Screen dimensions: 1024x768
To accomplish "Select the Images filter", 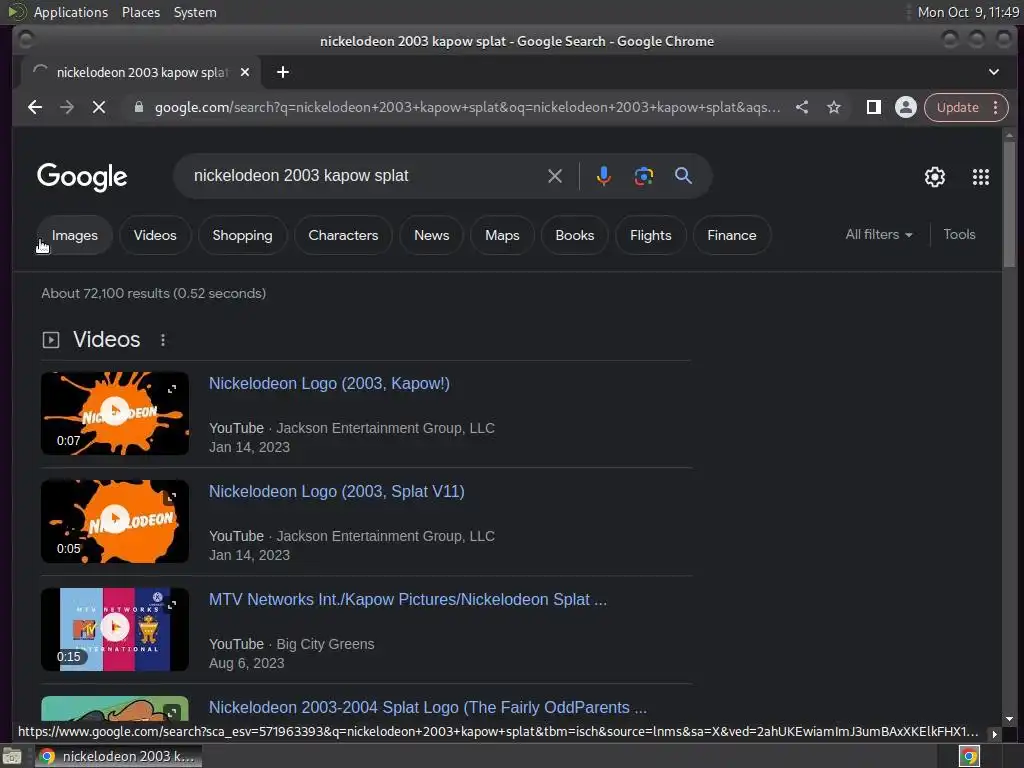I will (74, 236).
